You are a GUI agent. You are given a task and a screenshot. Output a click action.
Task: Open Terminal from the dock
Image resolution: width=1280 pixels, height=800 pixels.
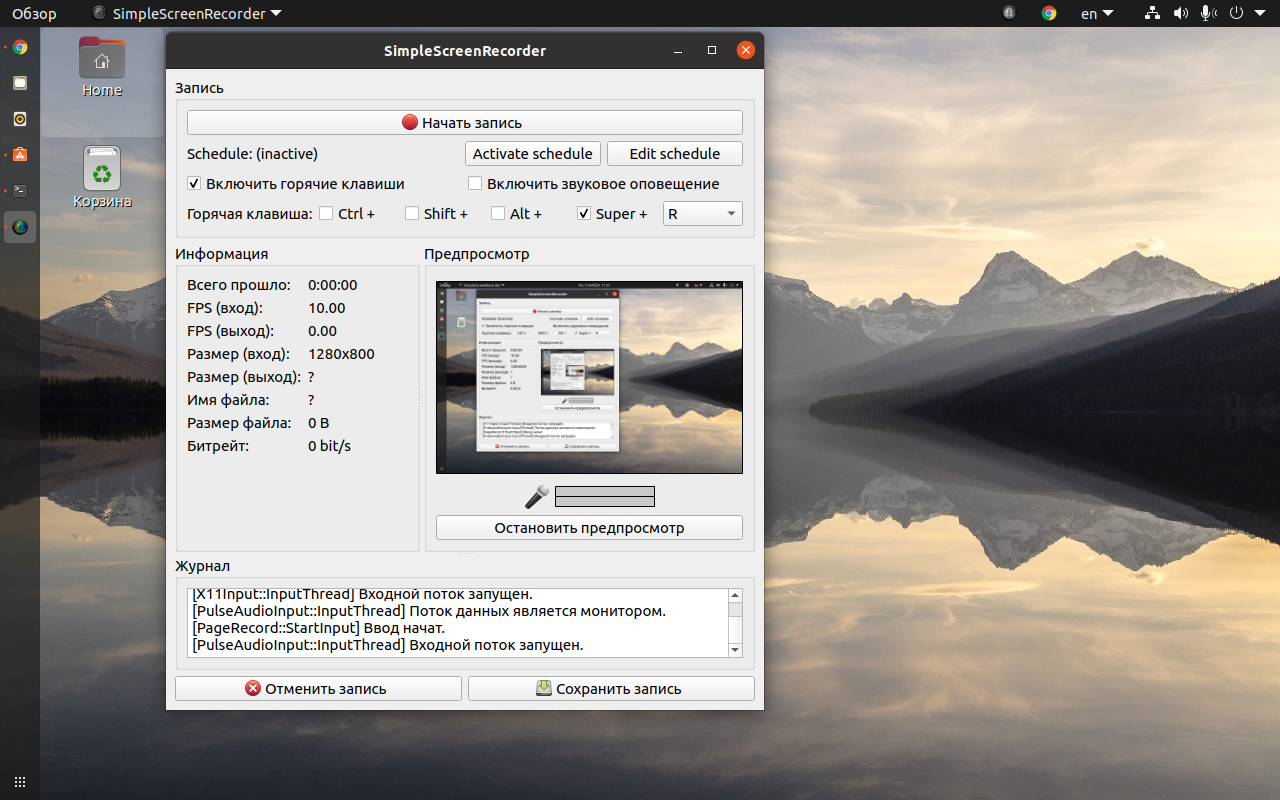(x=20, y=190)
